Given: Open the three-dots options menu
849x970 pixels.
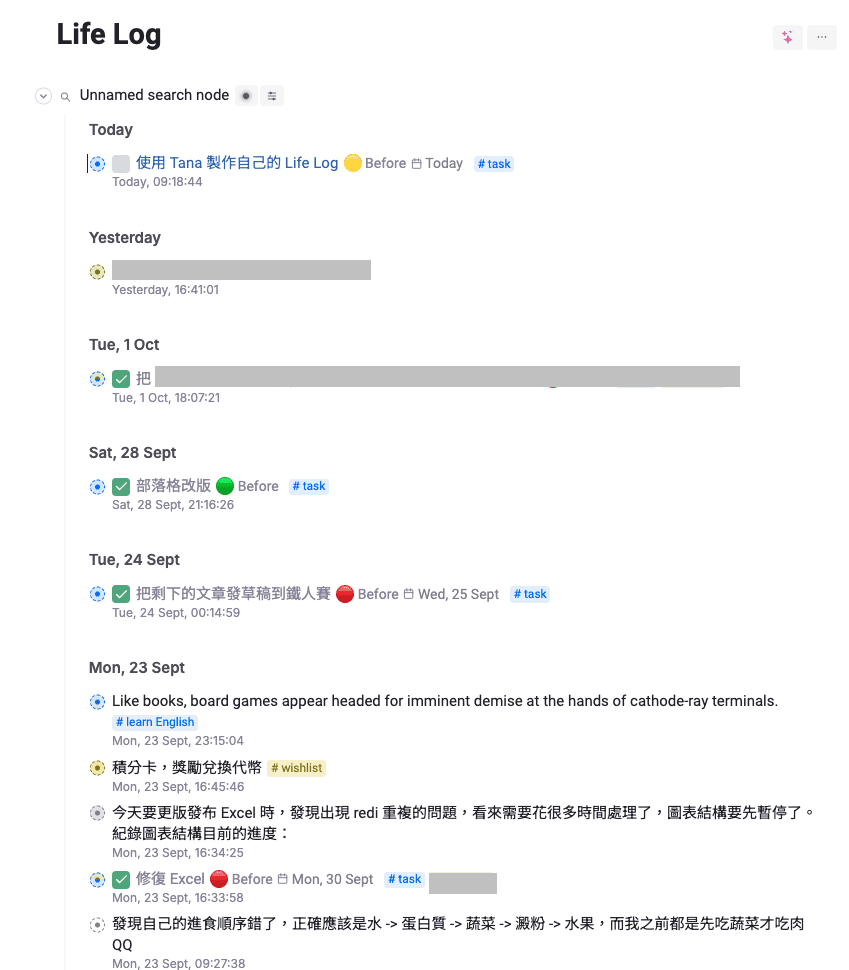Looking at the screenshot, I should [x=822, y=37].
